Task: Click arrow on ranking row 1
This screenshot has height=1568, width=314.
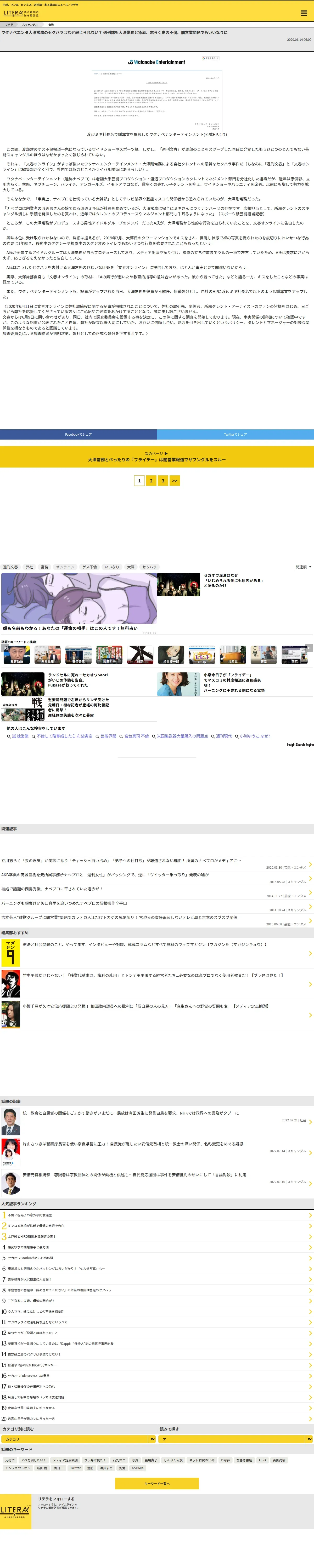Action: point(310,1215)
